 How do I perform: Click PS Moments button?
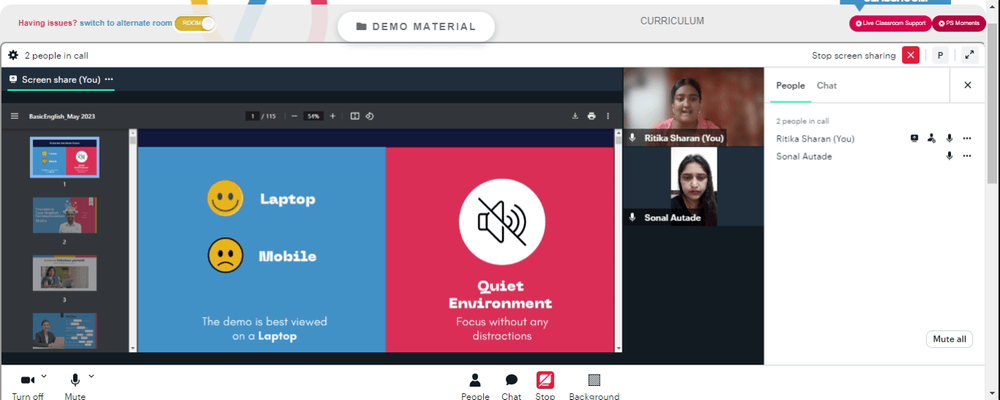click(959, 24)
